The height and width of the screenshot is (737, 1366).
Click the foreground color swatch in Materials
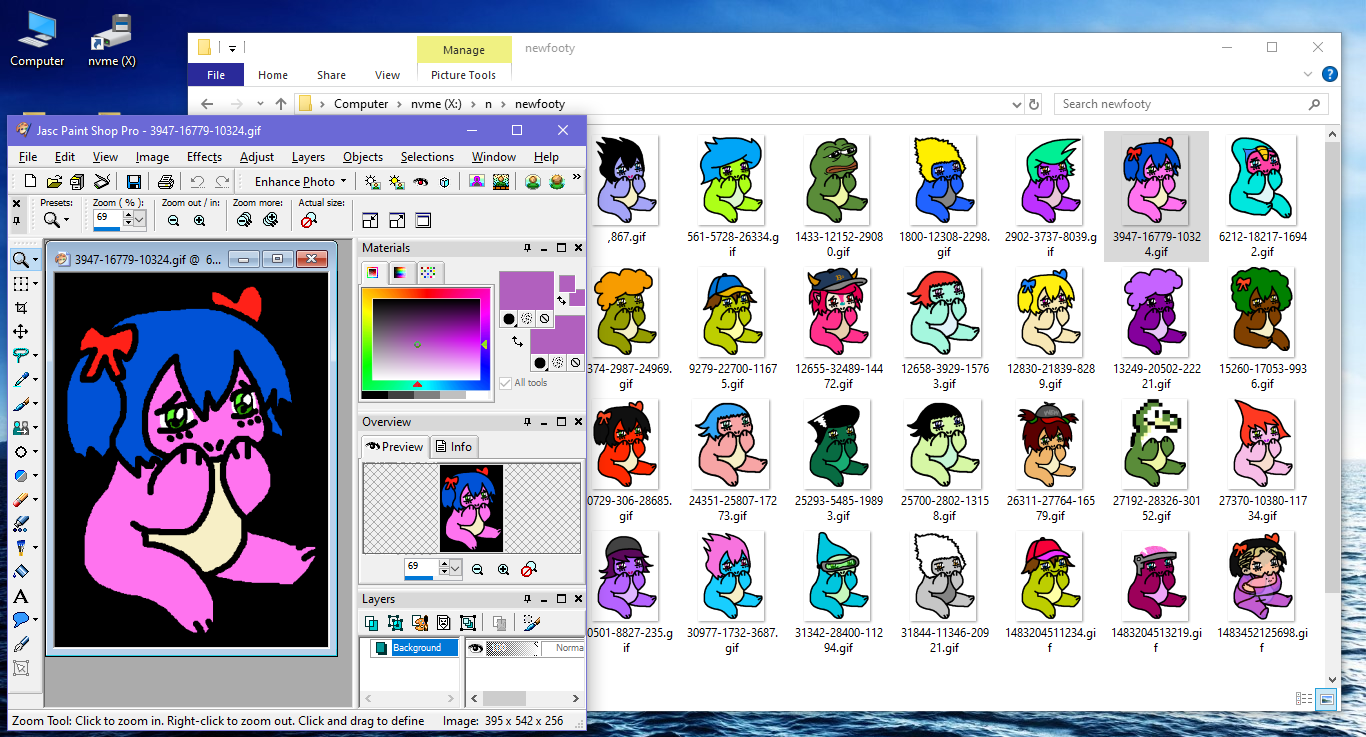click(x=526, y=291)
